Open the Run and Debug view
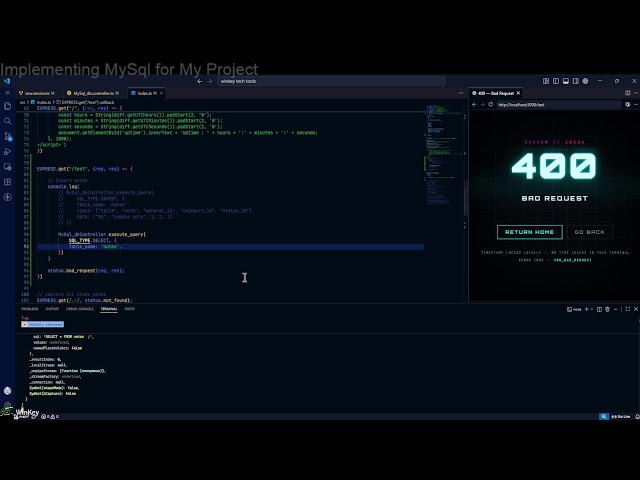The height and width of the screenshot is (480, 640). pos(7,151)
